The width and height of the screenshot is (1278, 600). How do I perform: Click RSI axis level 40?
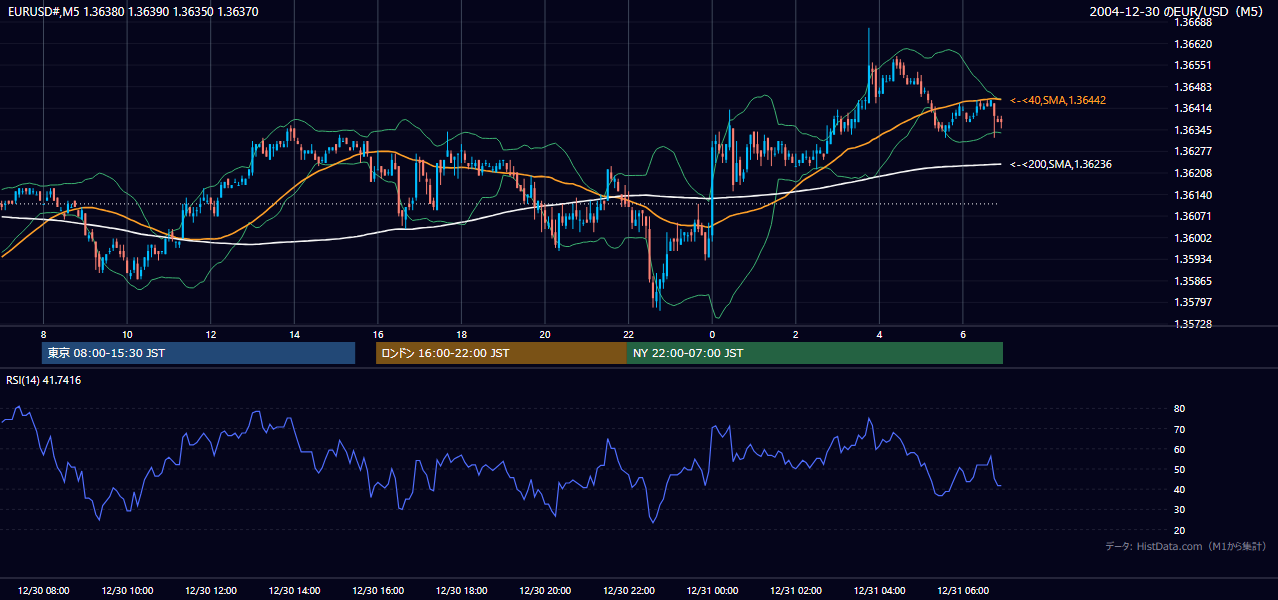coord(1179,489)
